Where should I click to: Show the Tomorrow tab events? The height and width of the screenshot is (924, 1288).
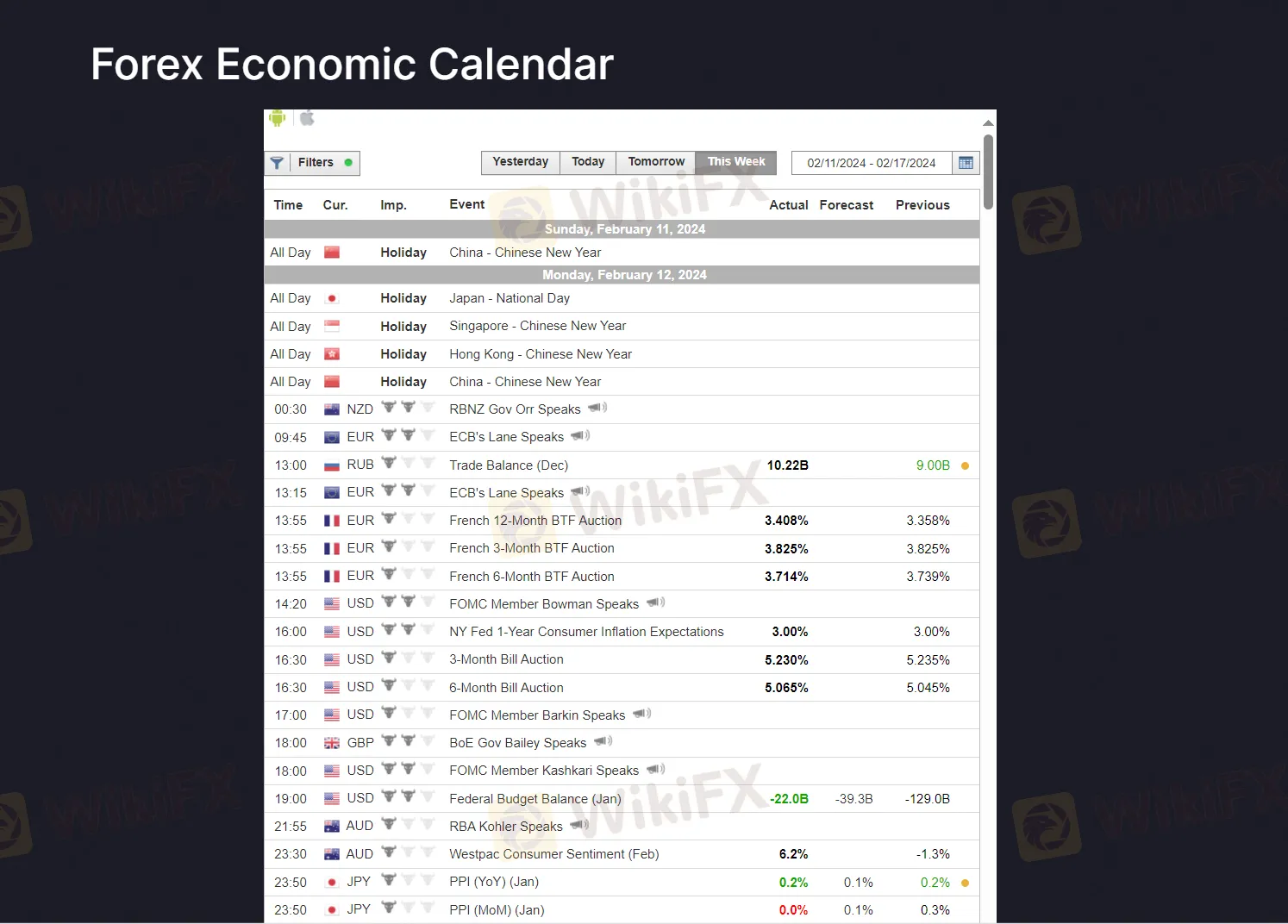(656, 162)
